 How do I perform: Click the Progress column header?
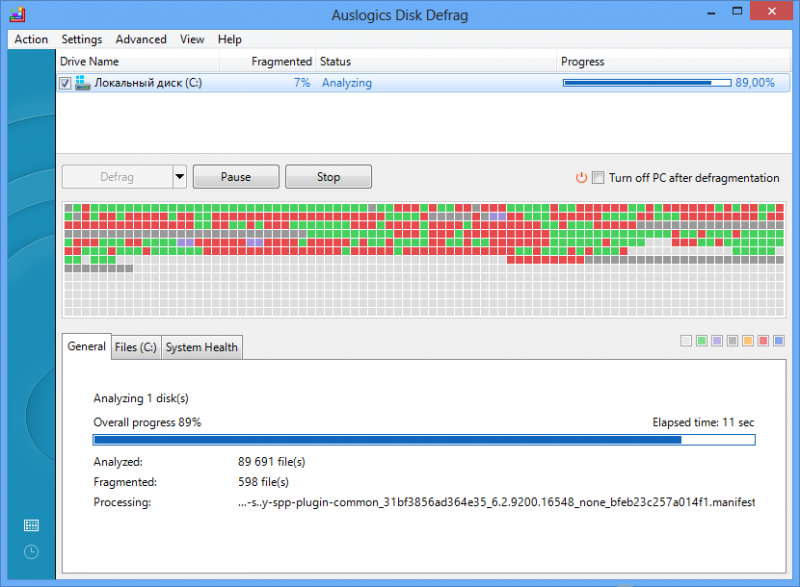pyautogui.click(x=673, y=61)
